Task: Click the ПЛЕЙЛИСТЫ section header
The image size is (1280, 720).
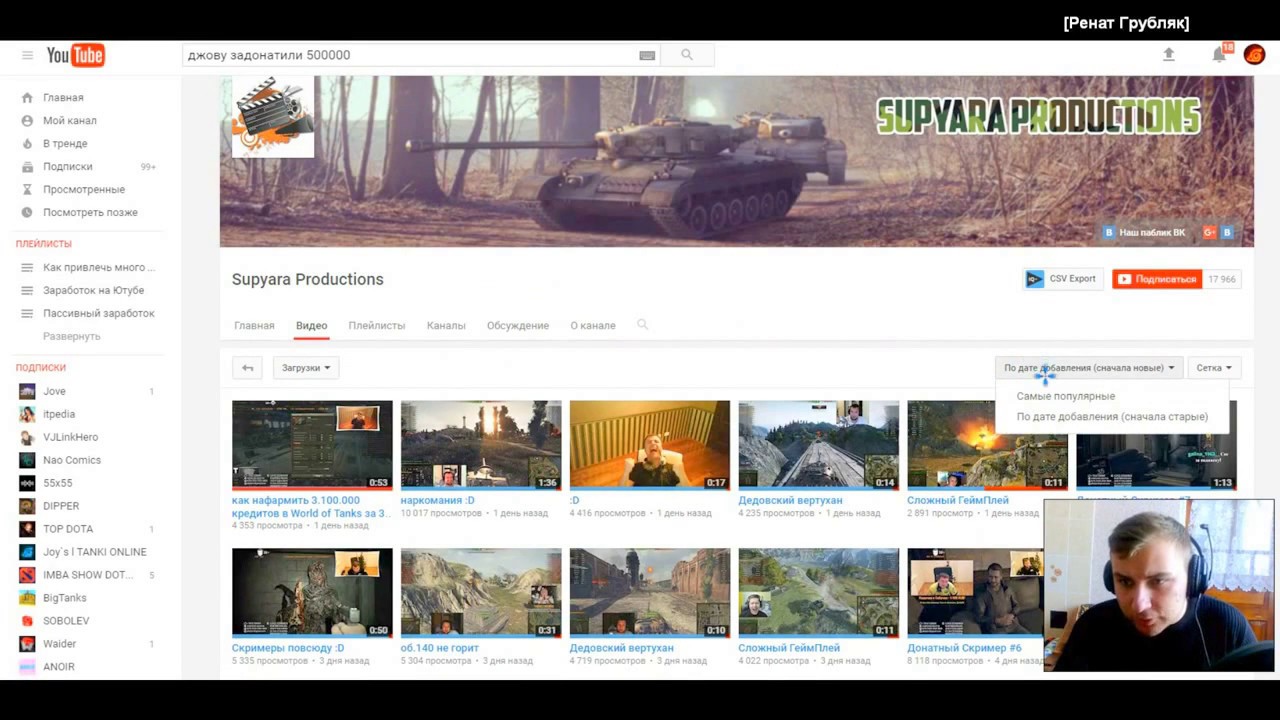Action: coord(44,244)
